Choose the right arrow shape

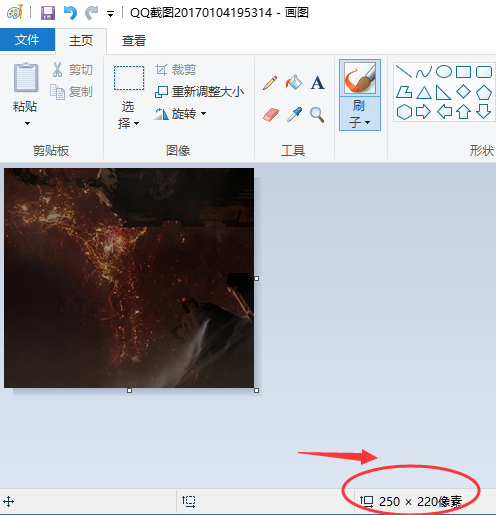click(423, 112)
